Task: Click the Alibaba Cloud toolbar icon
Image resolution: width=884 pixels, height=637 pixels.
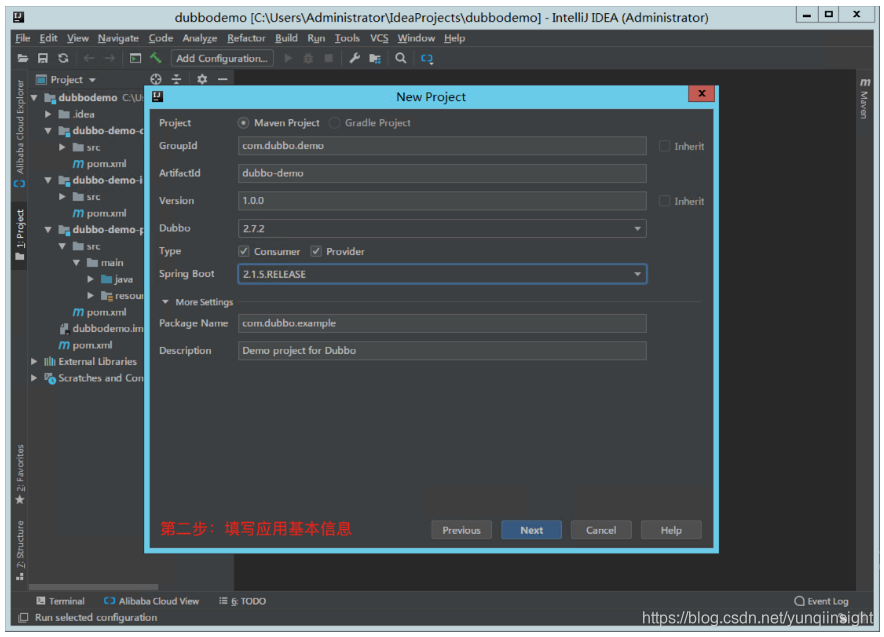Action: 427,58
